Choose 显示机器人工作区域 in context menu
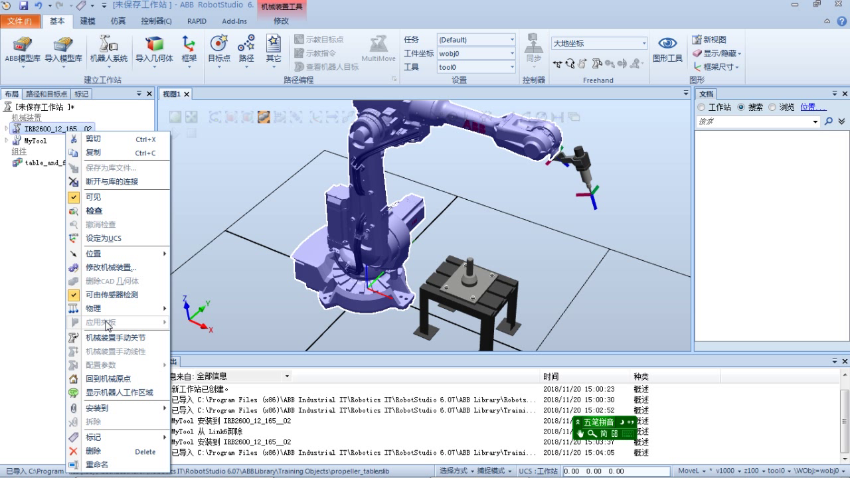The image size is (850, 478). pyautogui.click(x=118, y=392)
